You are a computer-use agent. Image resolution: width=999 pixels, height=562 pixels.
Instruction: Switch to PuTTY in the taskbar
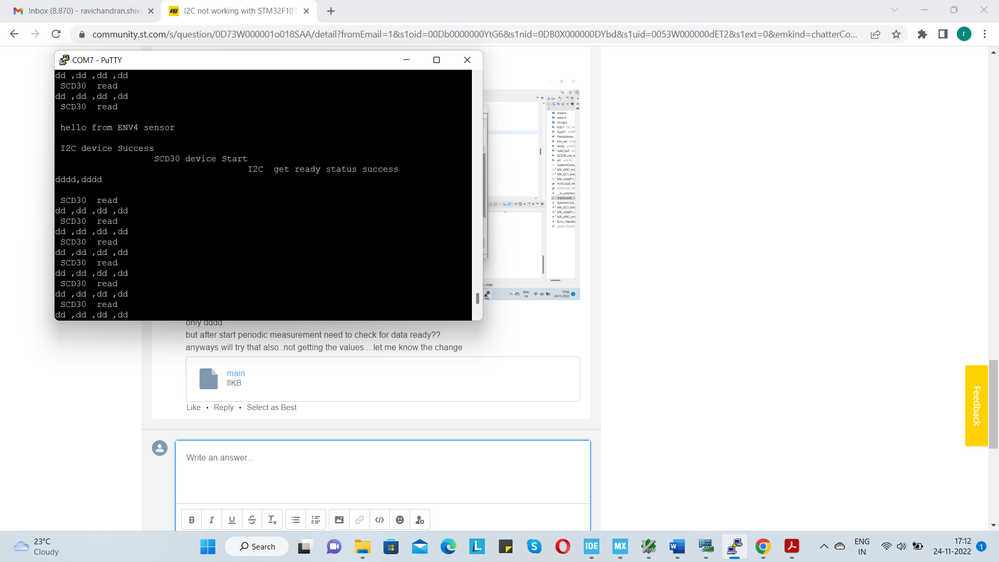tap(735, 547)
